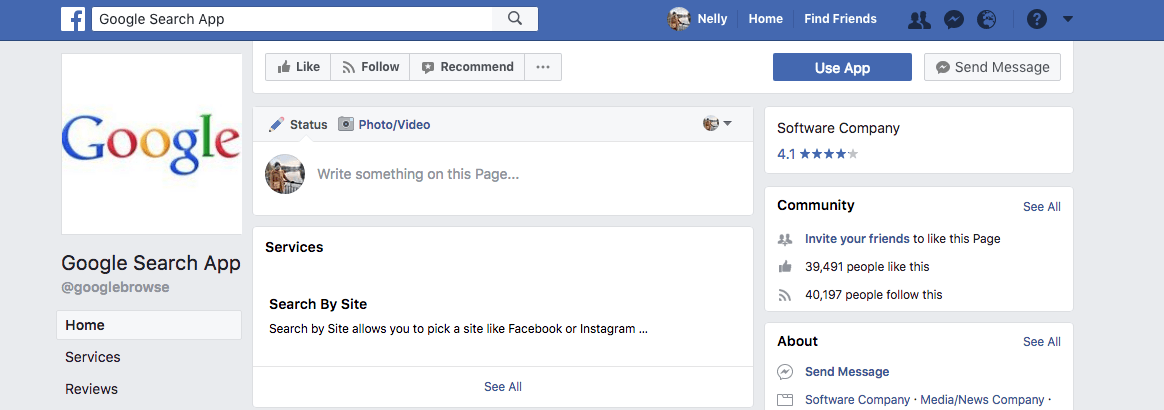
Task: Click the invite friends people icon
Action: 785,239
